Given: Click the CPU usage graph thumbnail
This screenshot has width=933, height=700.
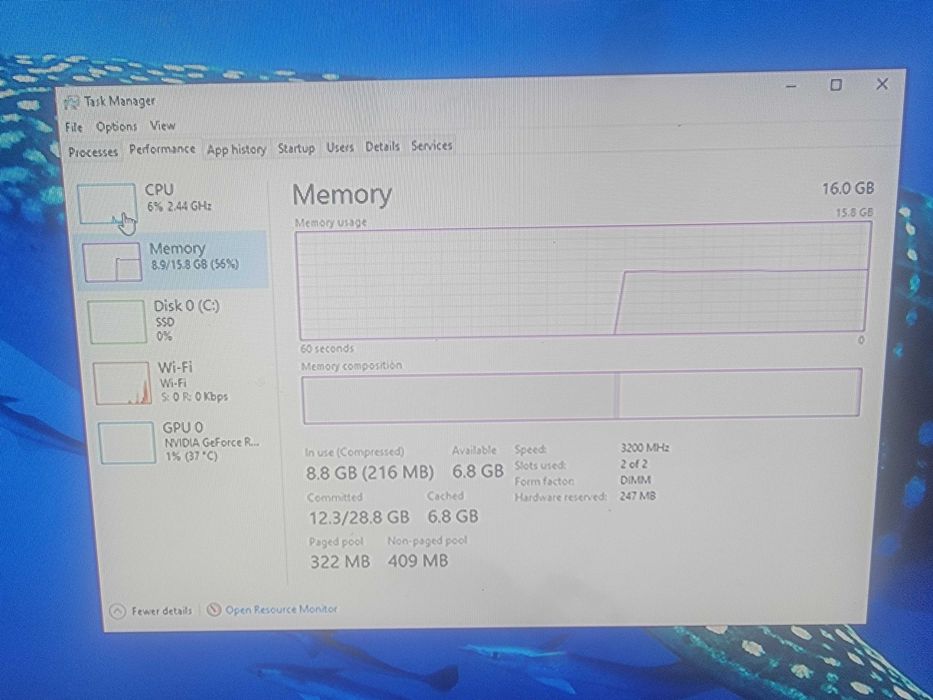Looking at the screenshot, I should pos(107,204).
